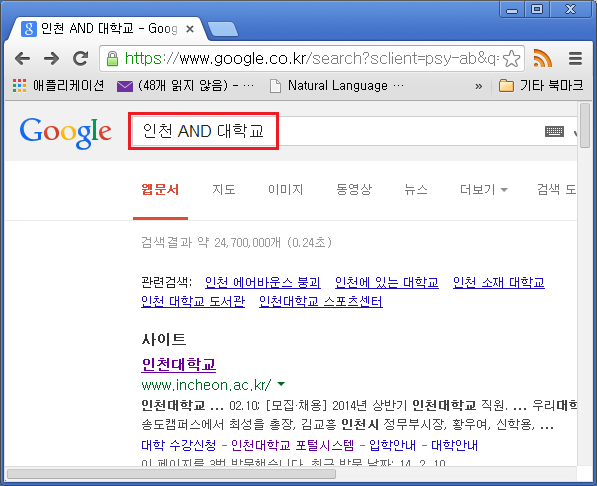Open the Chrome hamburger menu

[575, 58]
